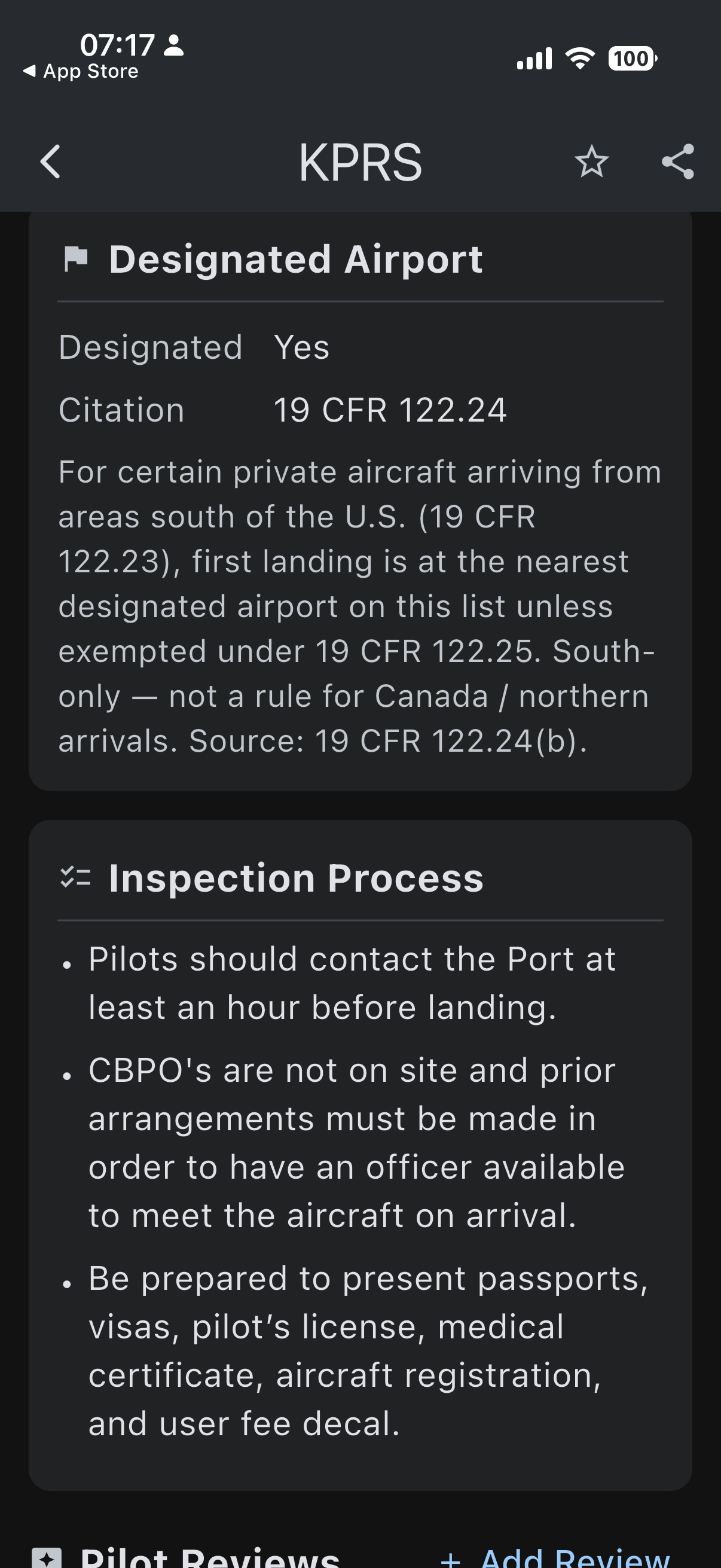Screen dimensions: 721x1568
Task: Tap the Wi-Fi icon in status bar
Action: (580, 59)
